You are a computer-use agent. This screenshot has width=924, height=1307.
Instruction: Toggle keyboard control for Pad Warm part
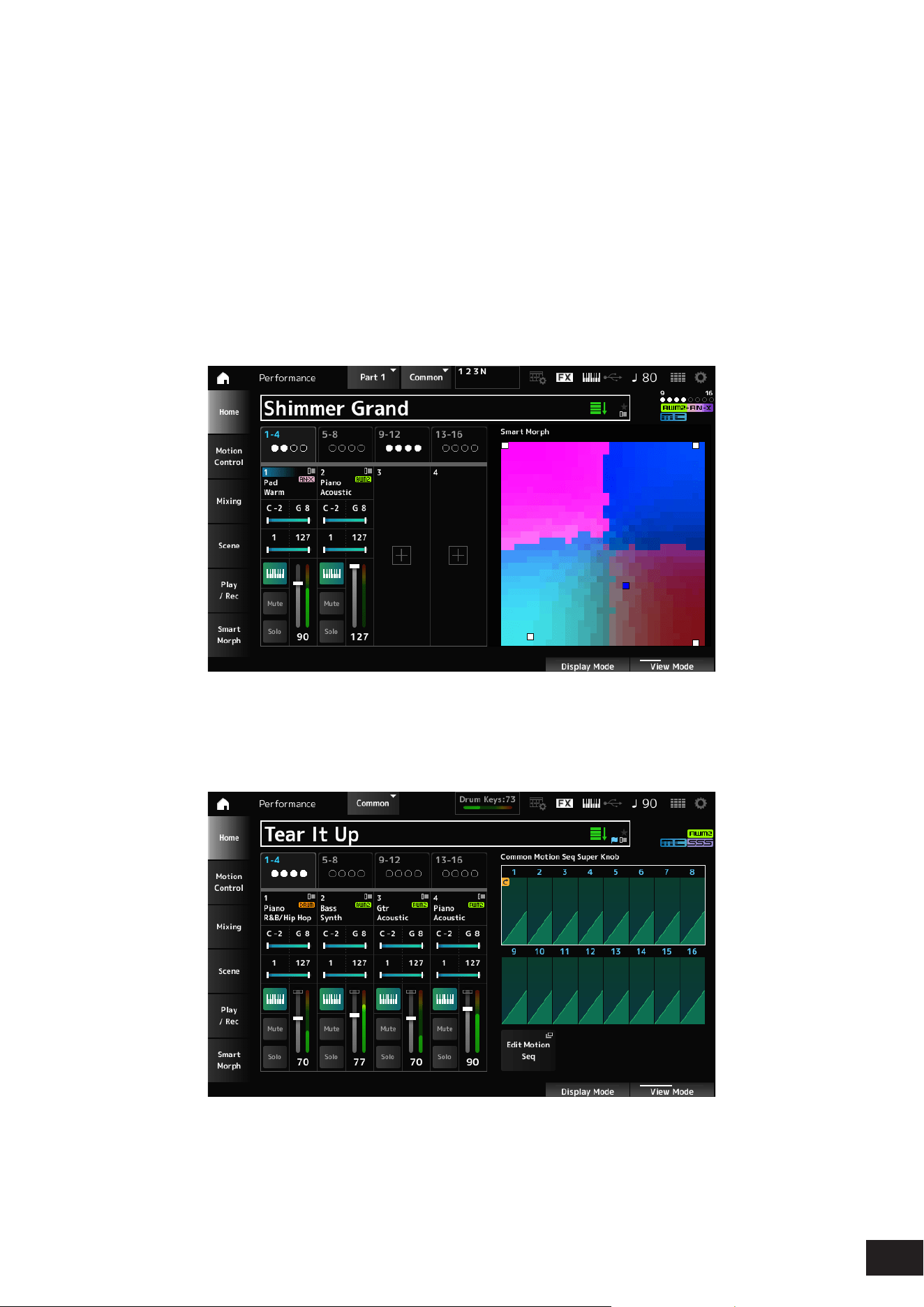[x=275, y=573]
